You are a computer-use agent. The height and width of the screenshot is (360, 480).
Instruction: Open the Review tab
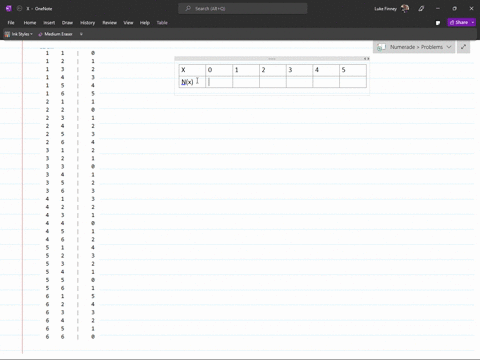[x=109, y=23]
